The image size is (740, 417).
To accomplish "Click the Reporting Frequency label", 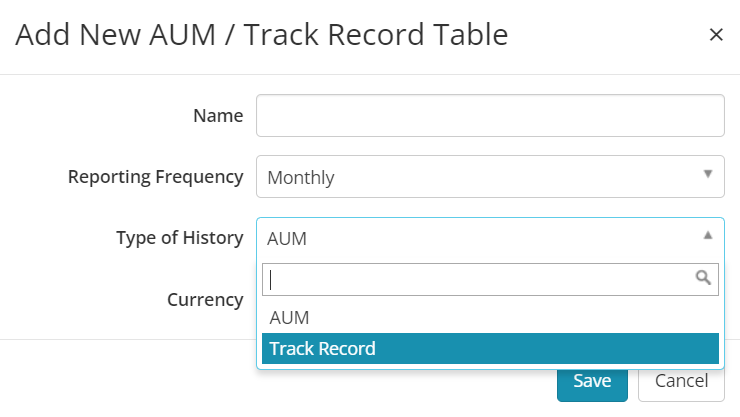I will [x=155, y=177].
